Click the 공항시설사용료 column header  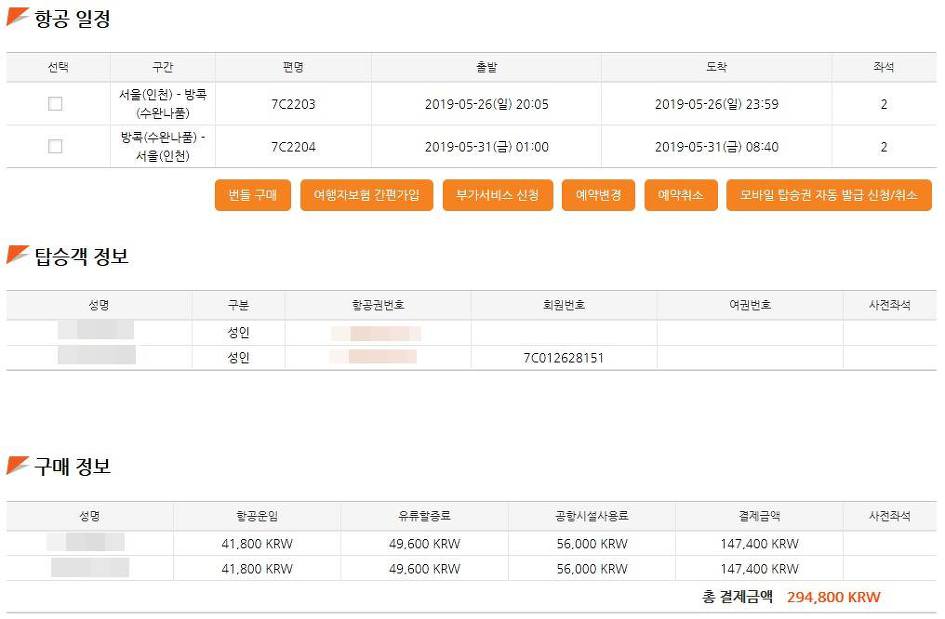pyautogui.click(x=592, y=516)
